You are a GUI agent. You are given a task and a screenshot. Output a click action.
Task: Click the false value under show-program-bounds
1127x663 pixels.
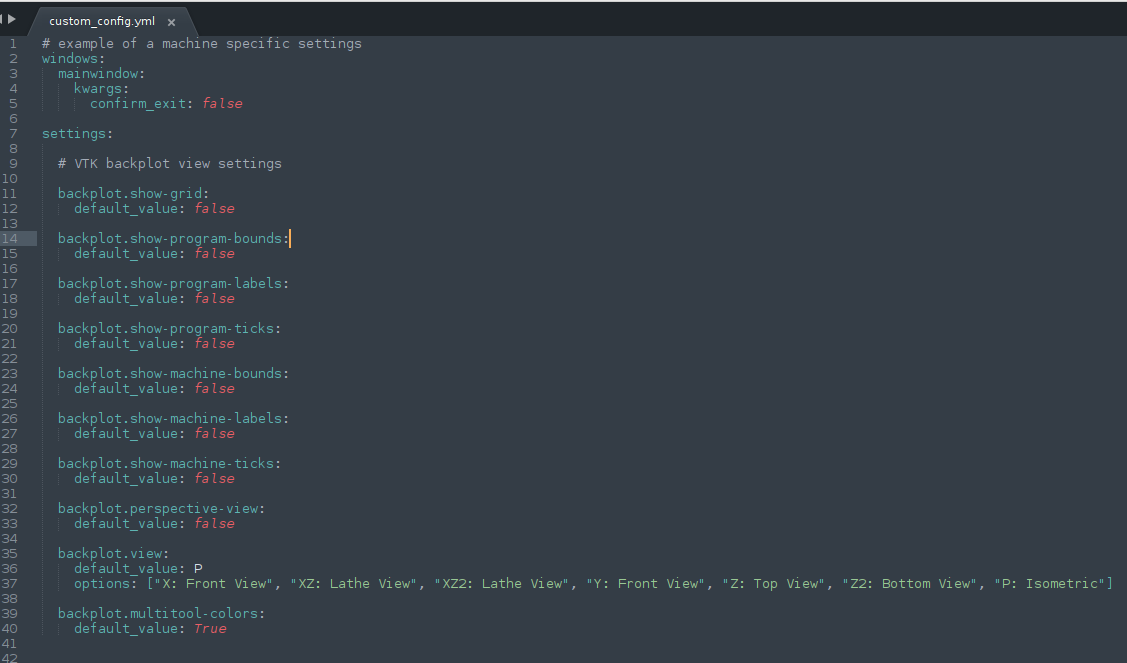click(x=214, y=254)
